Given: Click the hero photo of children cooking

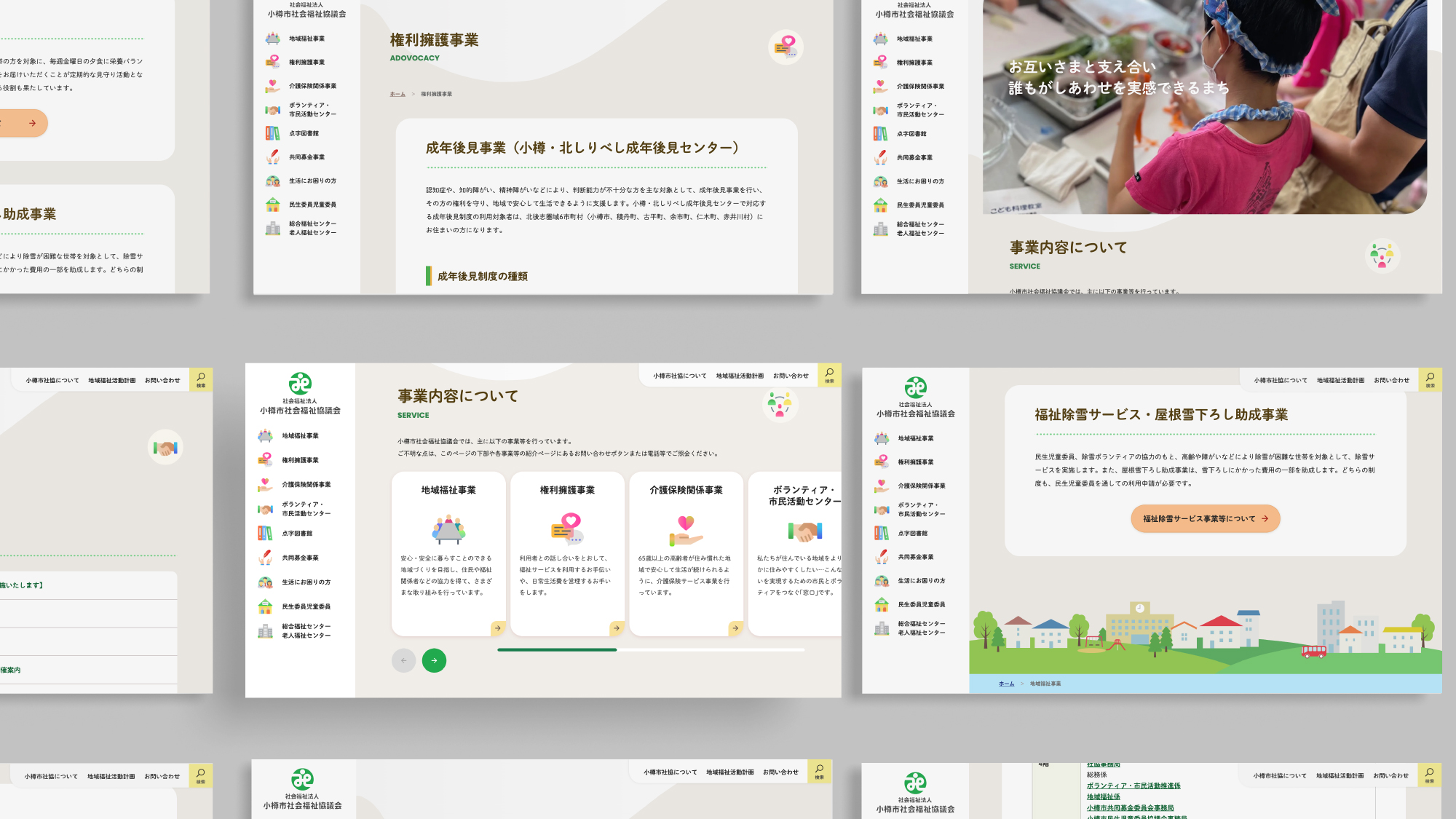Looking at the screenshot, I should pos(1205,106).
